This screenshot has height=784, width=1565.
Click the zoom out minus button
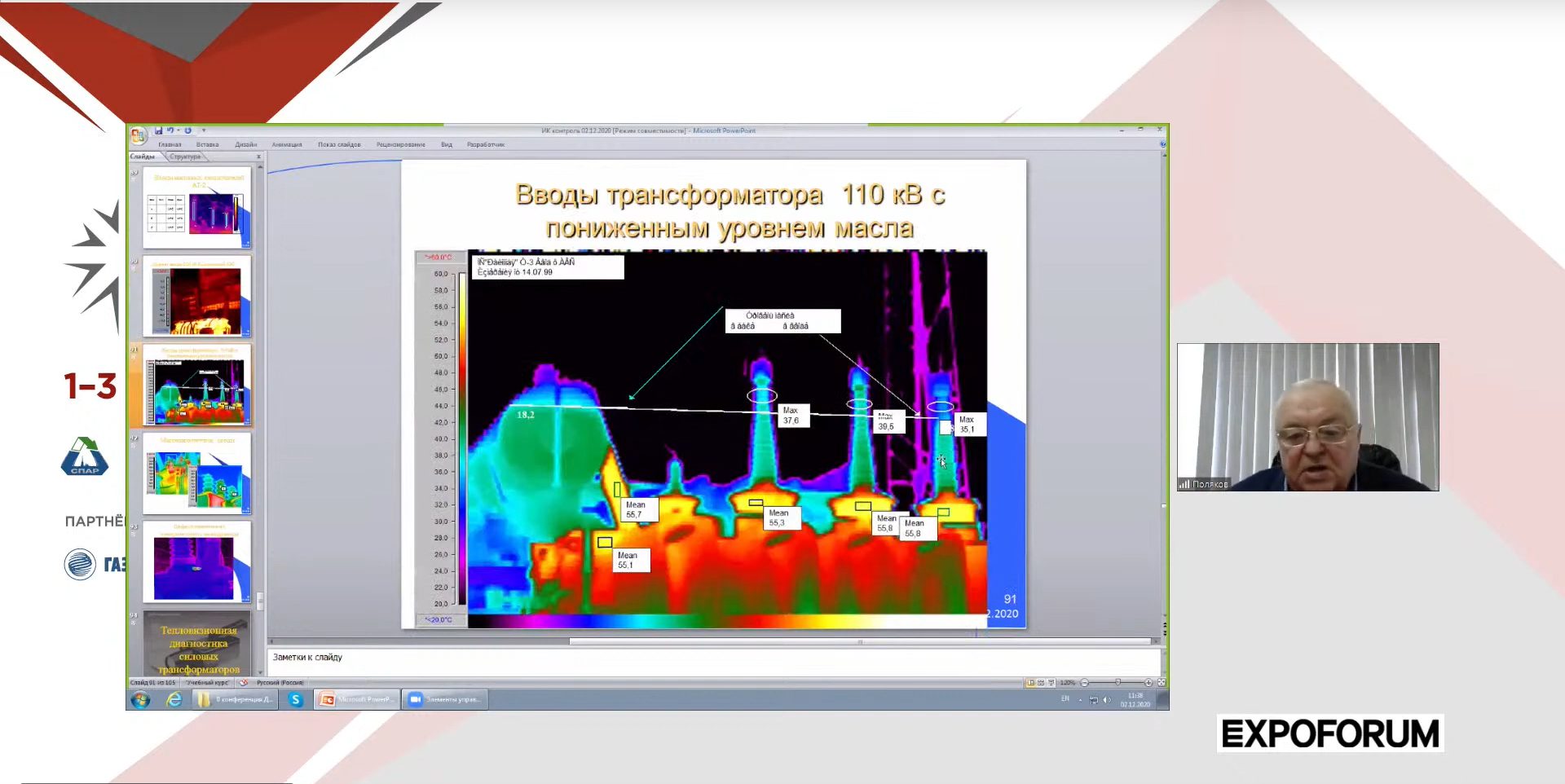1084,683
